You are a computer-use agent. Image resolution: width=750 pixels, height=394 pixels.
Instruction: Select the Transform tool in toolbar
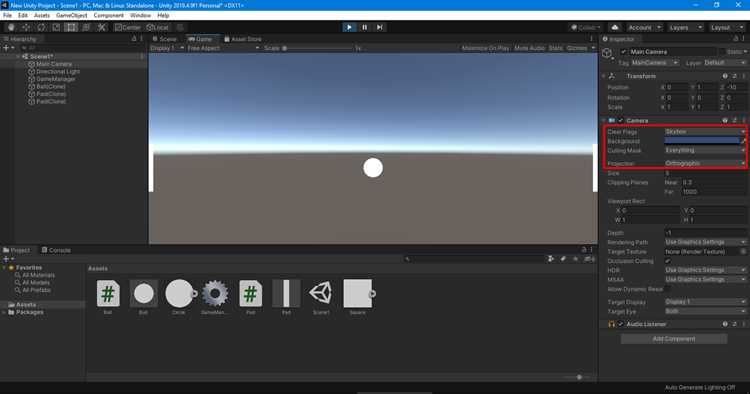coord(87,27)
